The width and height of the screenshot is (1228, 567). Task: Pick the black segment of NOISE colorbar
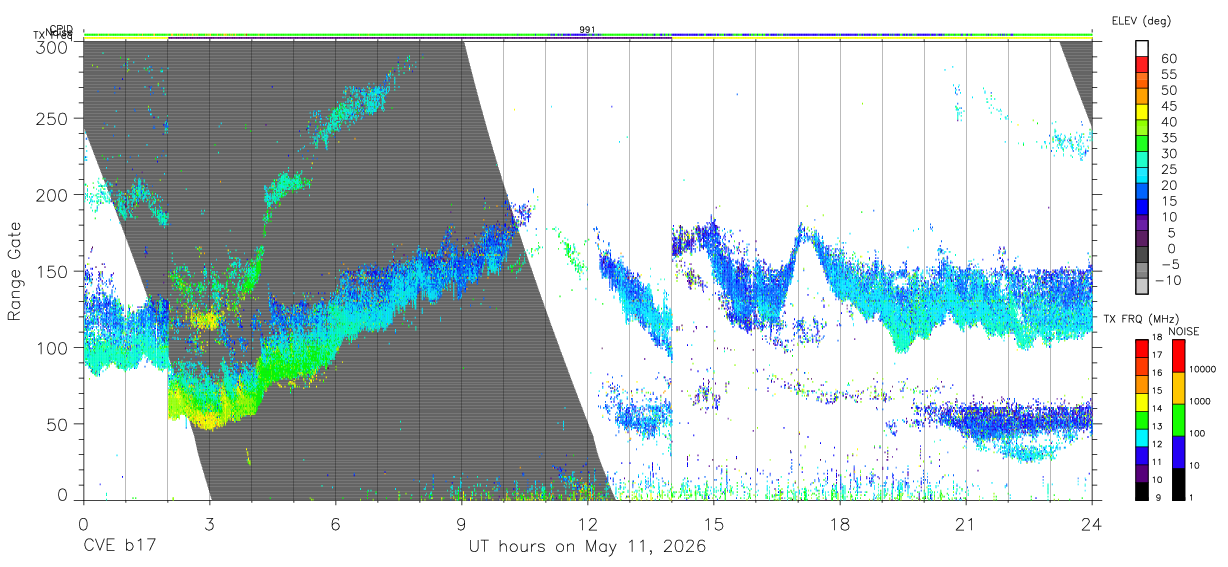tap(1177, 482)
